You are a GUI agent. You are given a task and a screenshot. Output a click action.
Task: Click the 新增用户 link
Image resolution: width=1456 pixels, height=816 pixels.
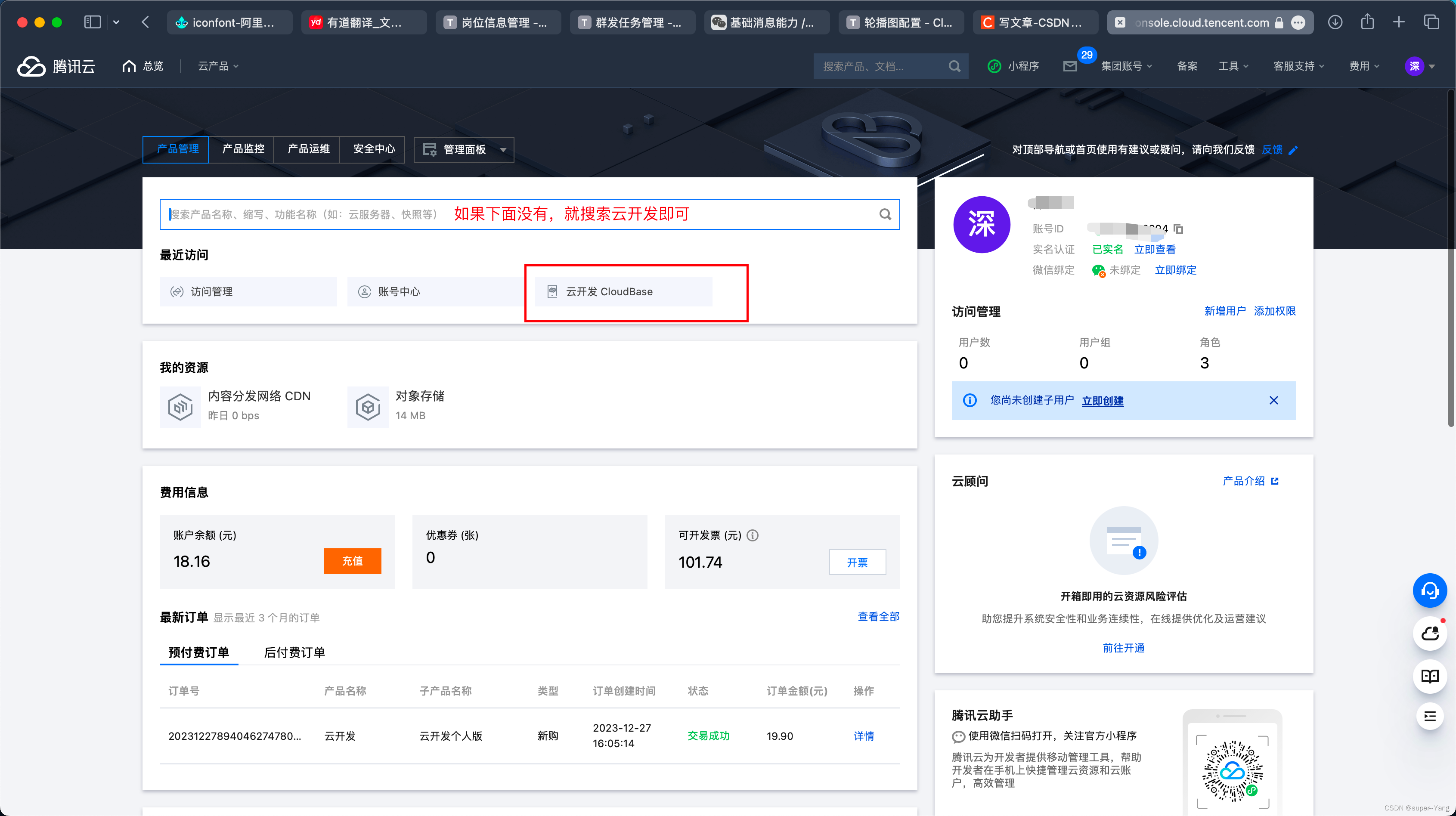1225,311
